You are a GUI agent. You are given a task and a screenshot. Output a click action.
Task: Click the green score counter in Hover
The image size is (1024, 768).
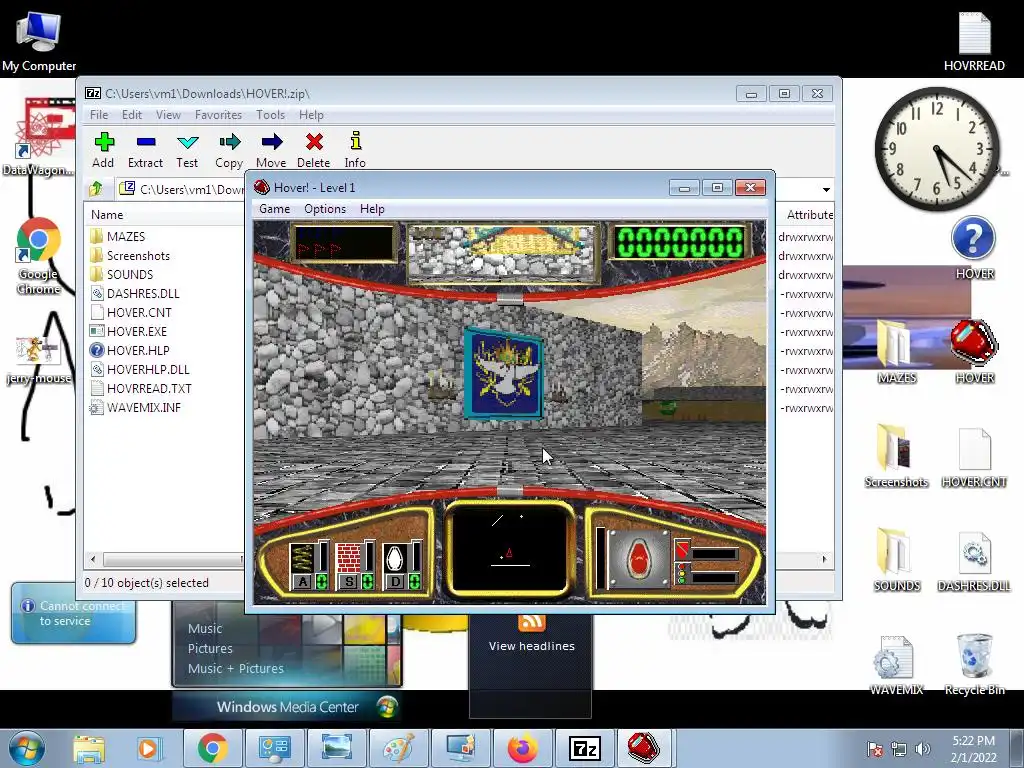tap(679, 242)
